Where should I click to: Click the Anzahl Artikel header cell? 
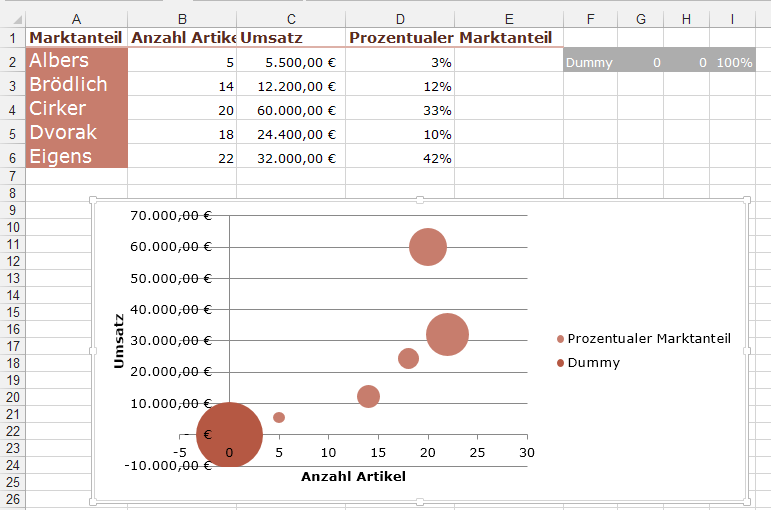pyautogui.click(x=182, y=38)
